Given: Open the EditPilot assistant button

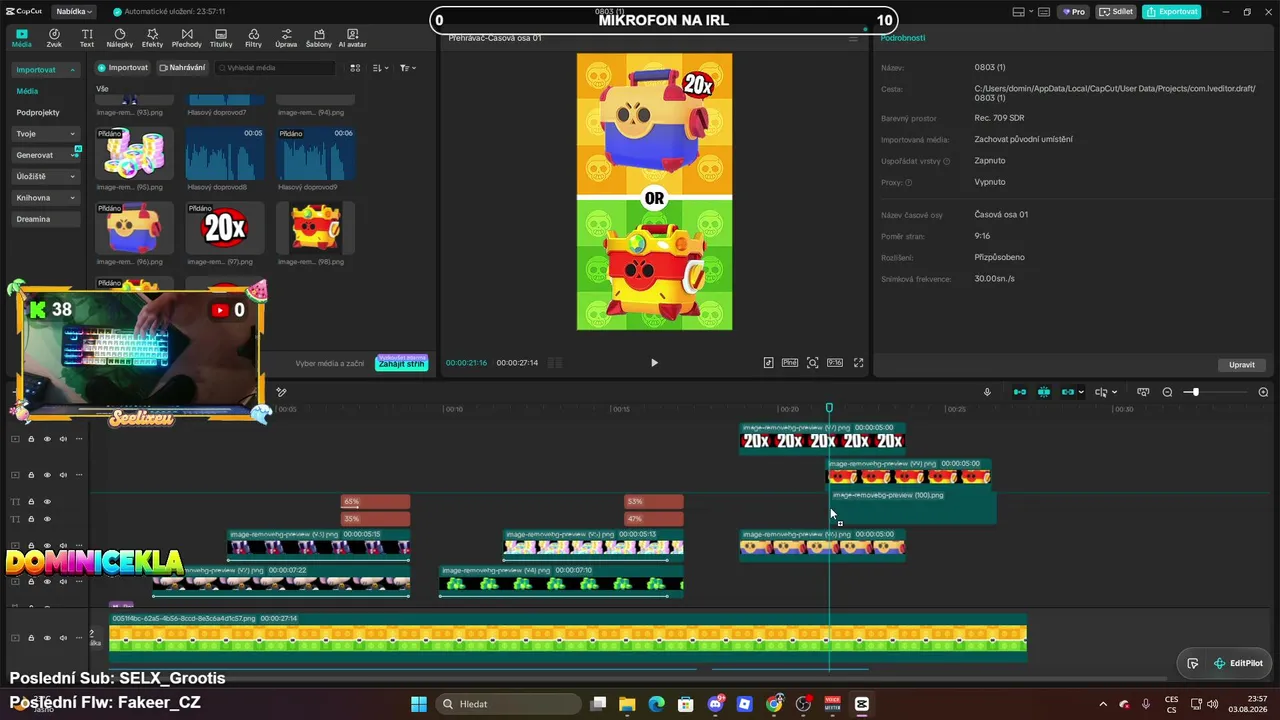Looking at the screenshot, I should (x=1237, y=663).
